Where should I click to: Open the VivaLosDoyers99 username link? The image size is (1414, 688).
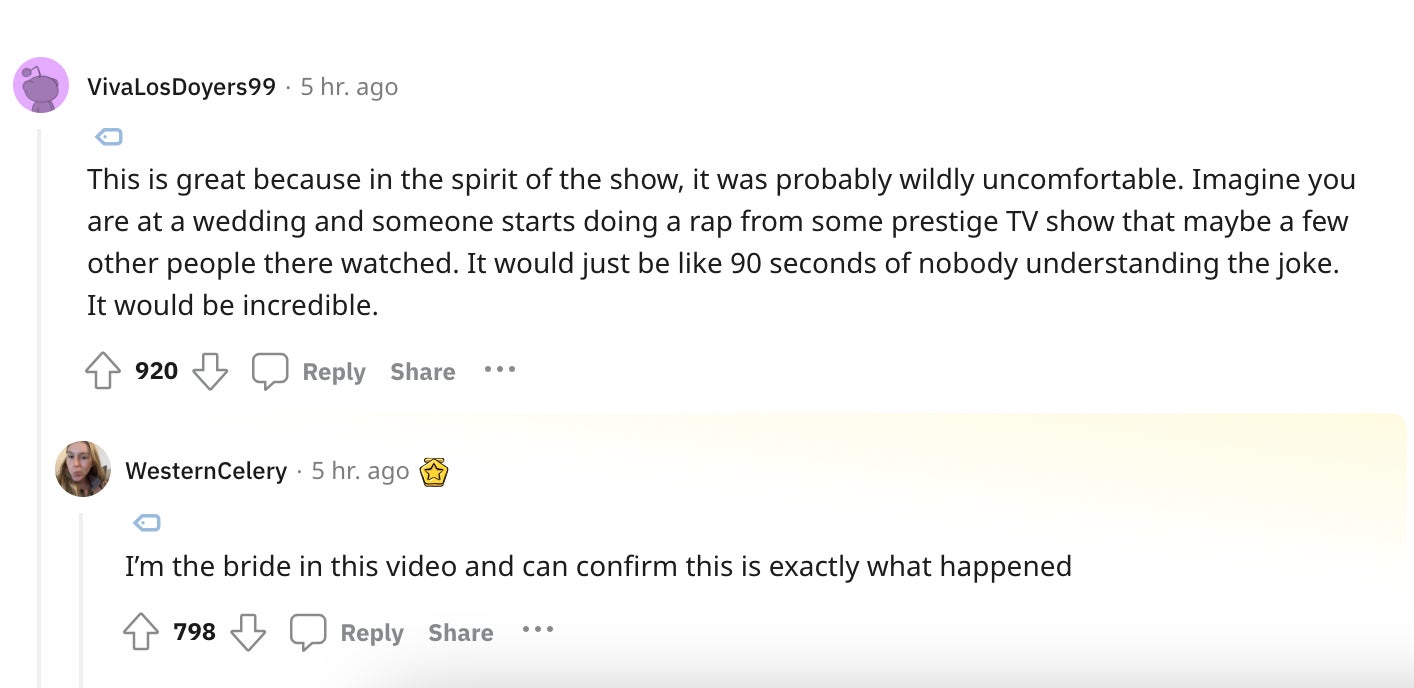[x=181, y=87]
